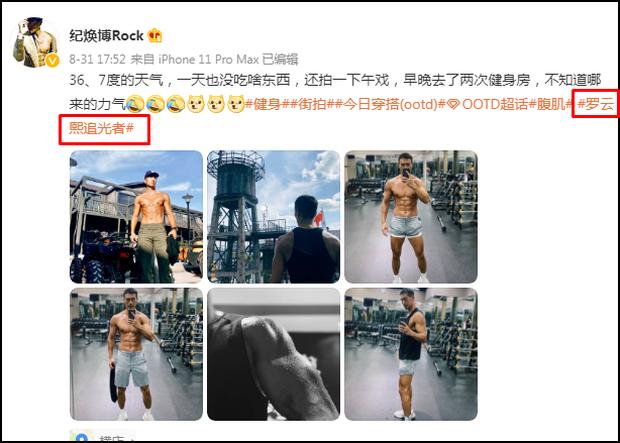
Task: Open the profile avatar of 纪焕博Rock
Action: coord(36,42)
